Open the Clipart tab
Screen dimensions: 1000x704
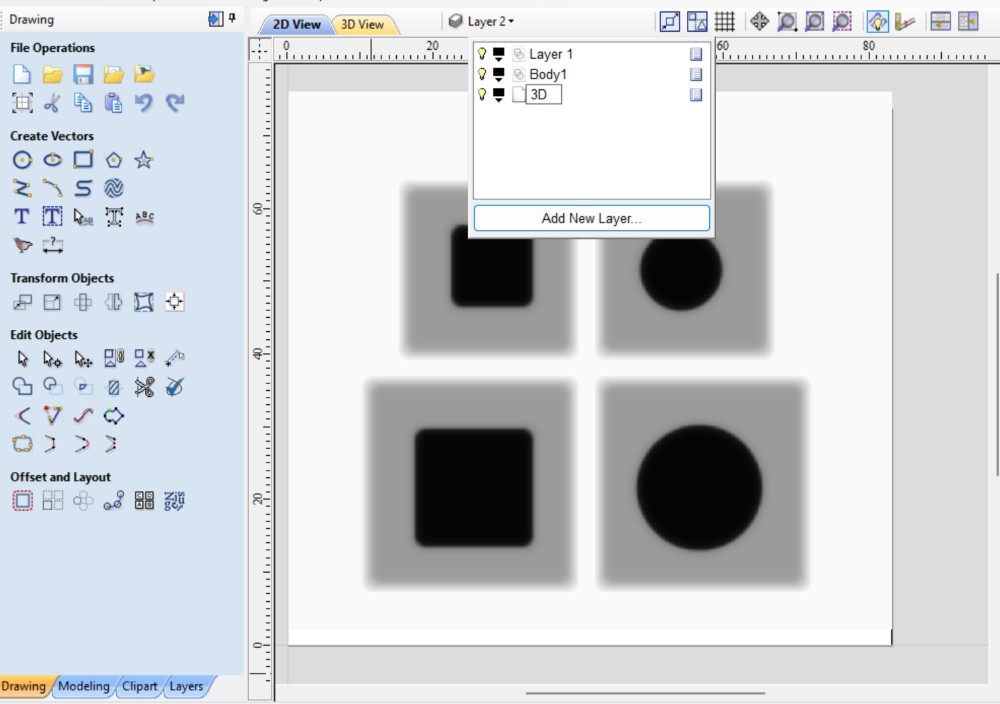[140, 686]
